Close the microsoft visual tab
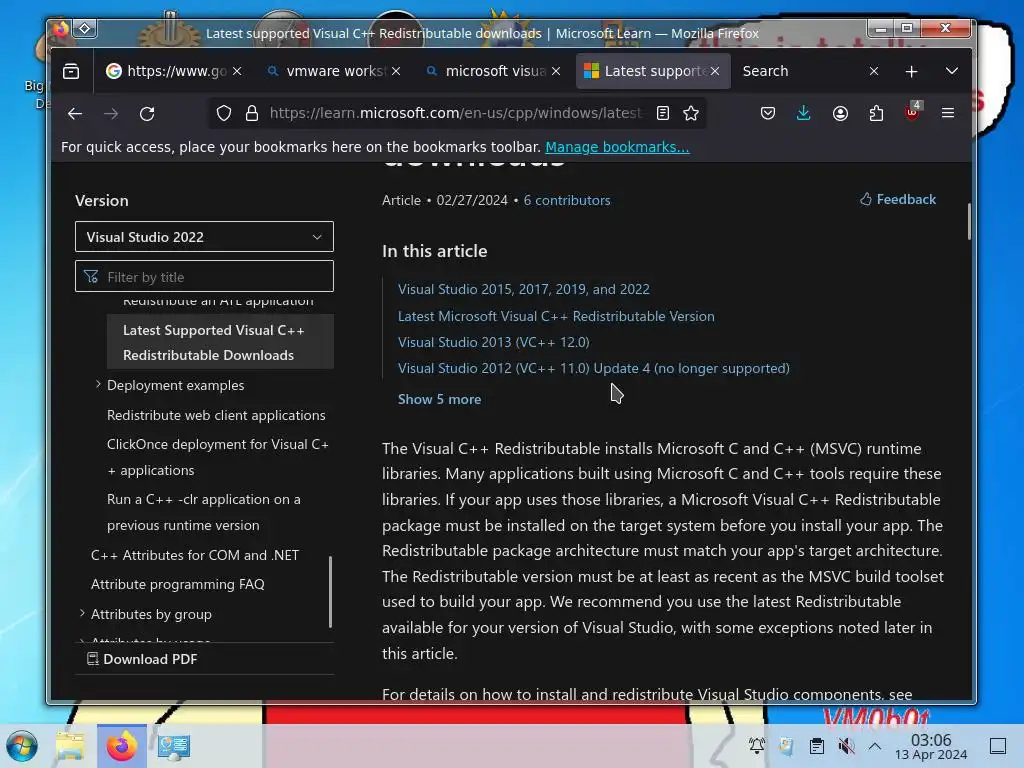The width and height of the screenshot is (1024, 768). (x=556, y=71)
